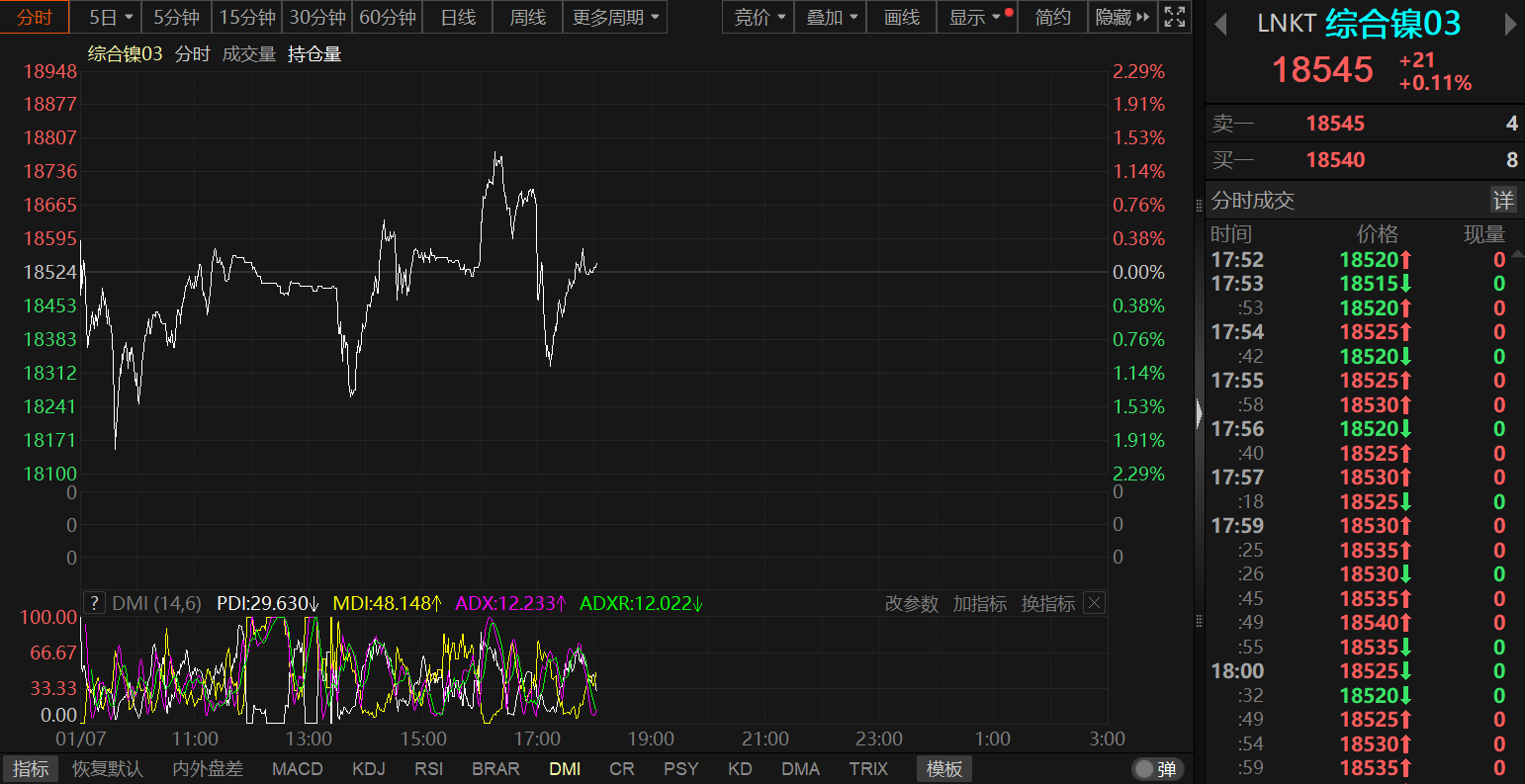
Task: Click the 画线 drawing tool button
Action: point(901,17)
